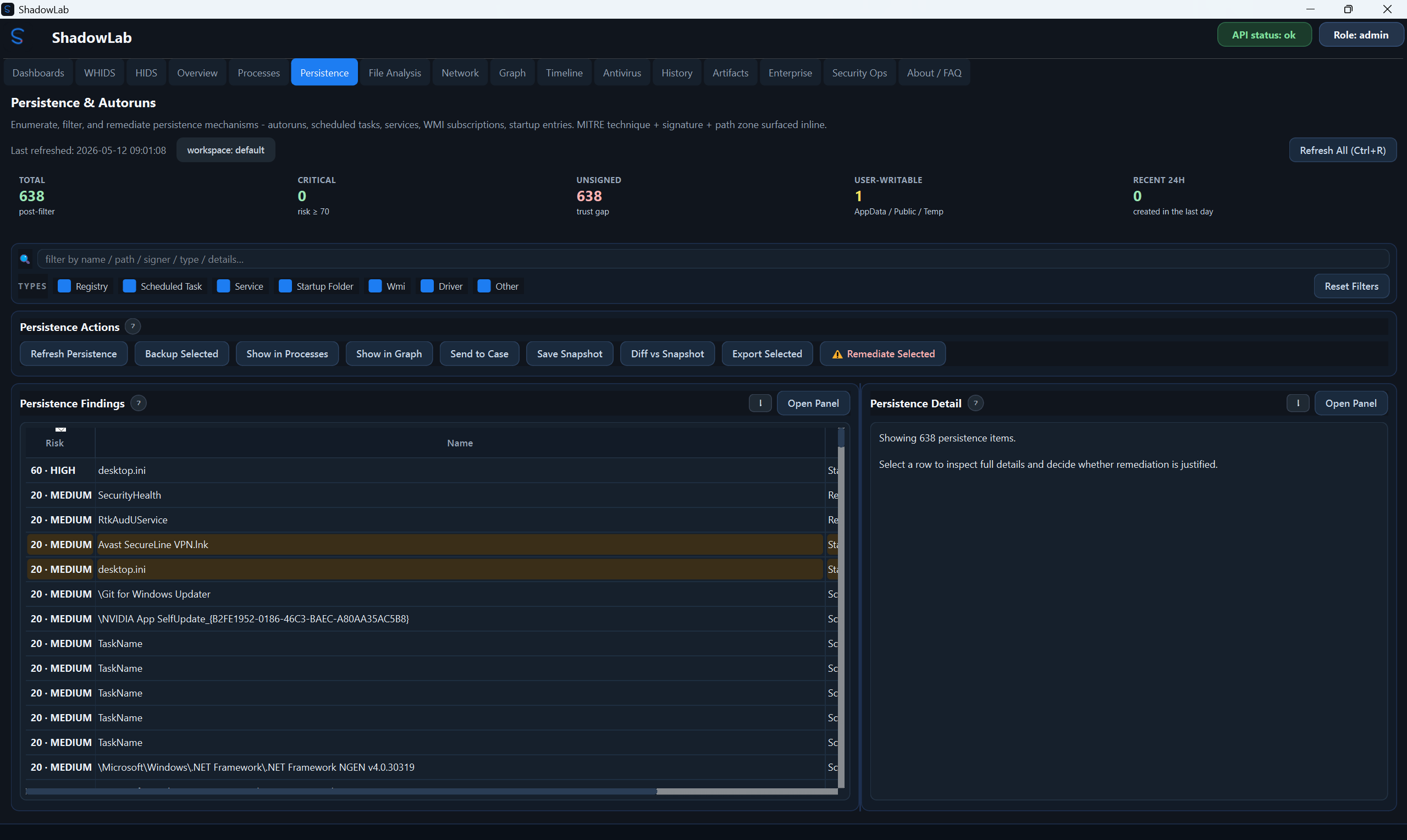The height and width of the screenshot is (840, 1407).
Task: Switch to the Artifacts tab
Action: (x=730, y=73)
